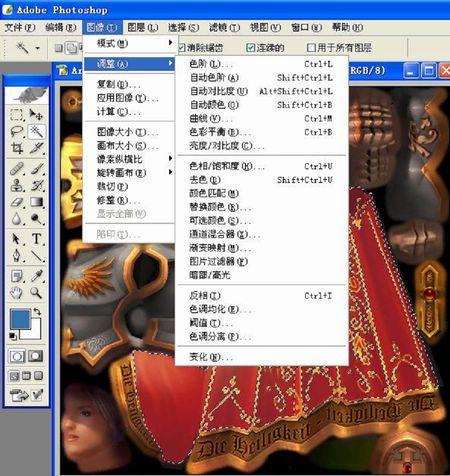This screenshot has height=476, width=450.
Task: Click New Selection mode in options bar
Action: coord(59,48)
